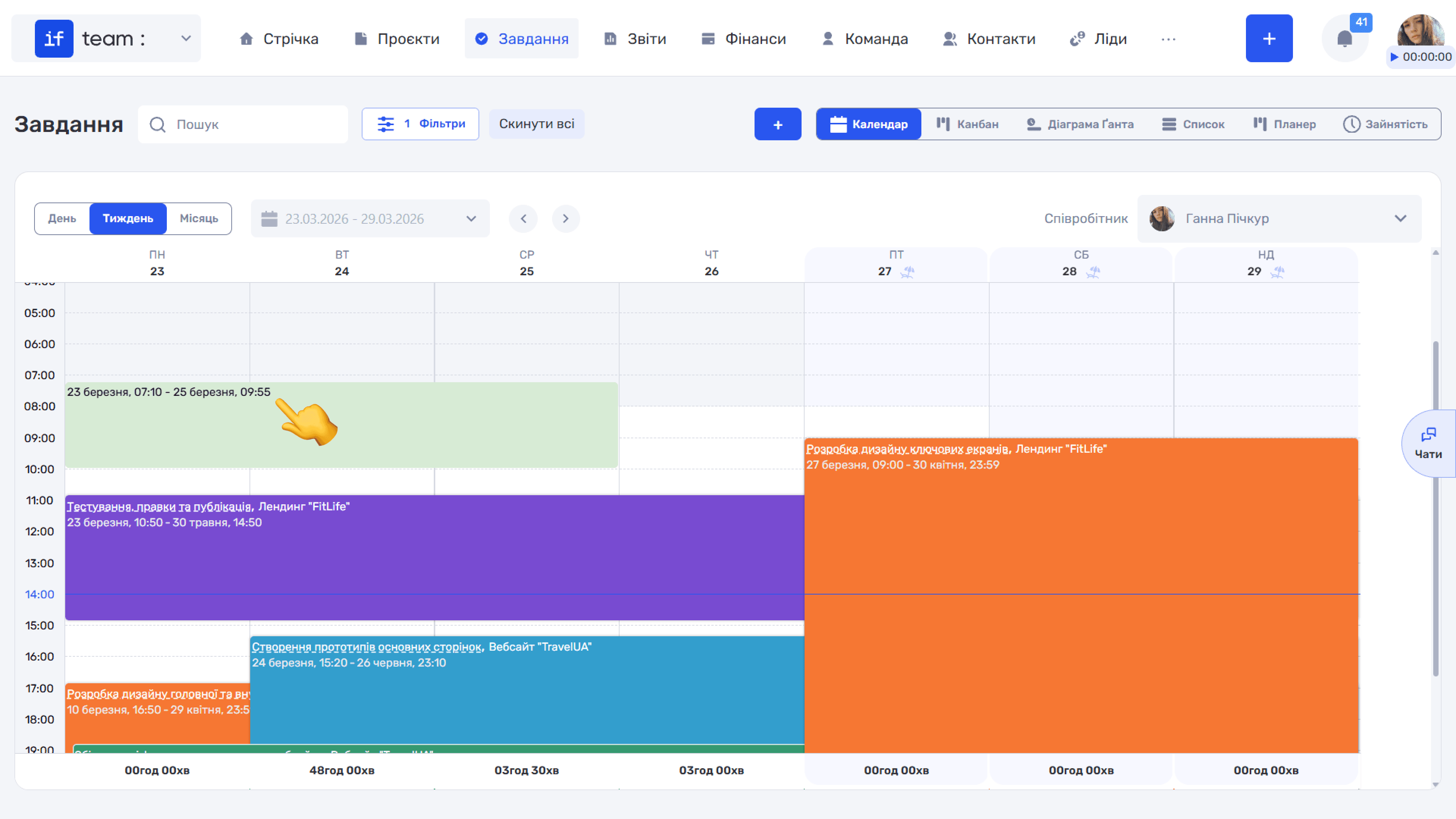The image size is (1456, 819).
Task: Switch to the Список view
Action: (x=1192, y=124)
